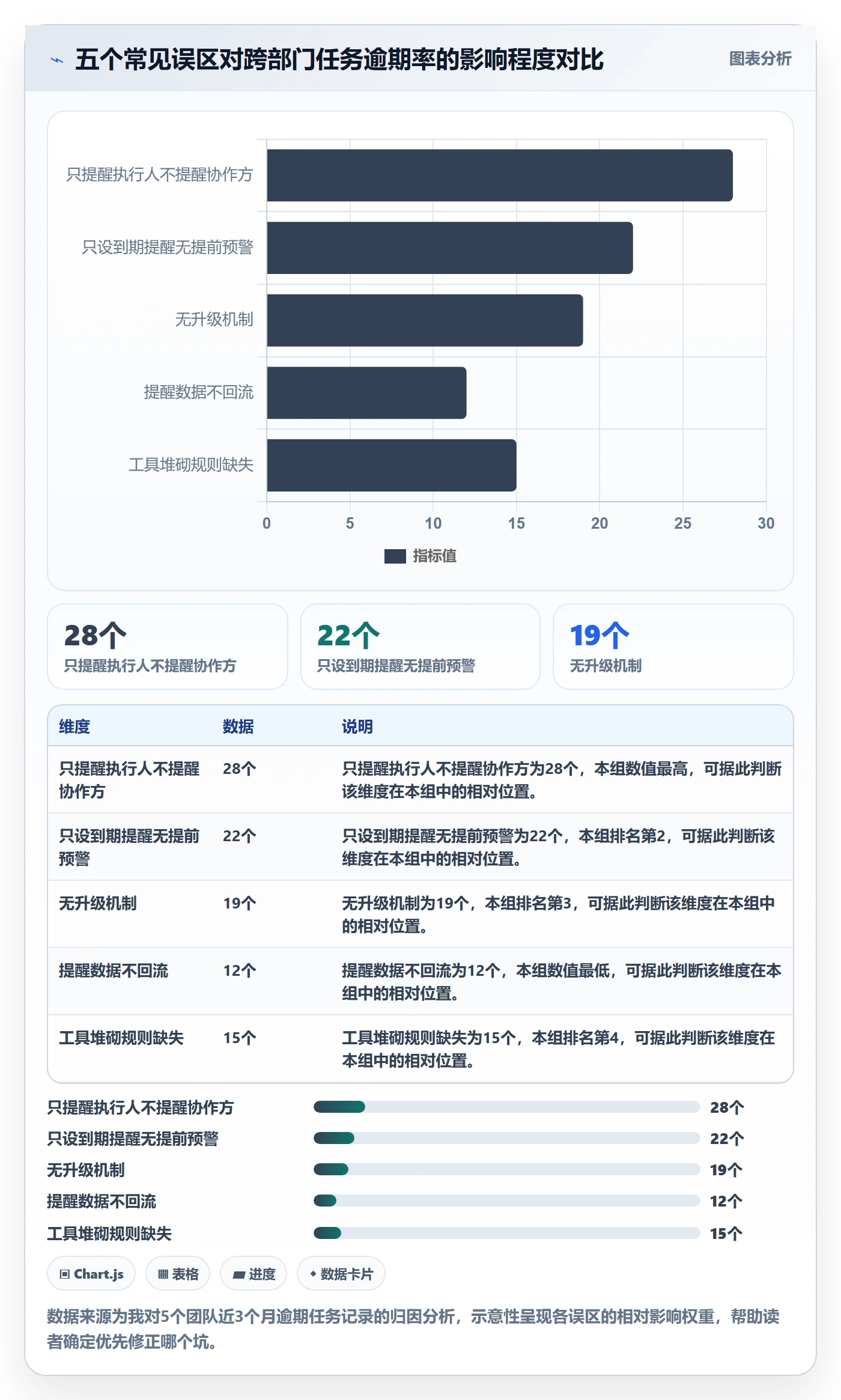The image size is (841, 1400).
Task: Click the 无升级机制 chart bar
Action: (x=425, y=320)
